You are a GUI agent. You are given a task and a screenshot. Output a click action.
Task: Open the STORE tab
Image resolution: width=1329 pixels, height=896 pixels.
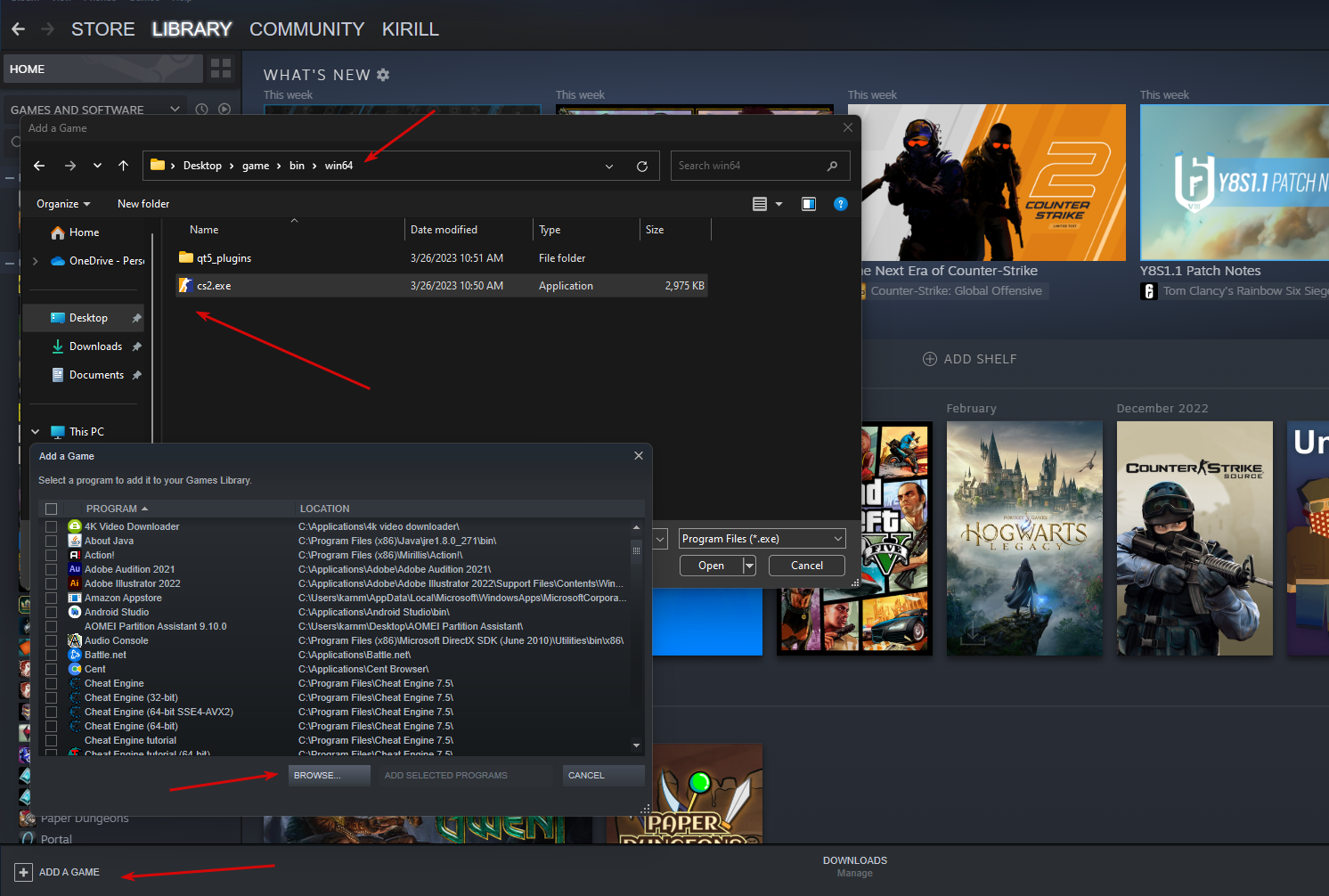click(103, 29)
